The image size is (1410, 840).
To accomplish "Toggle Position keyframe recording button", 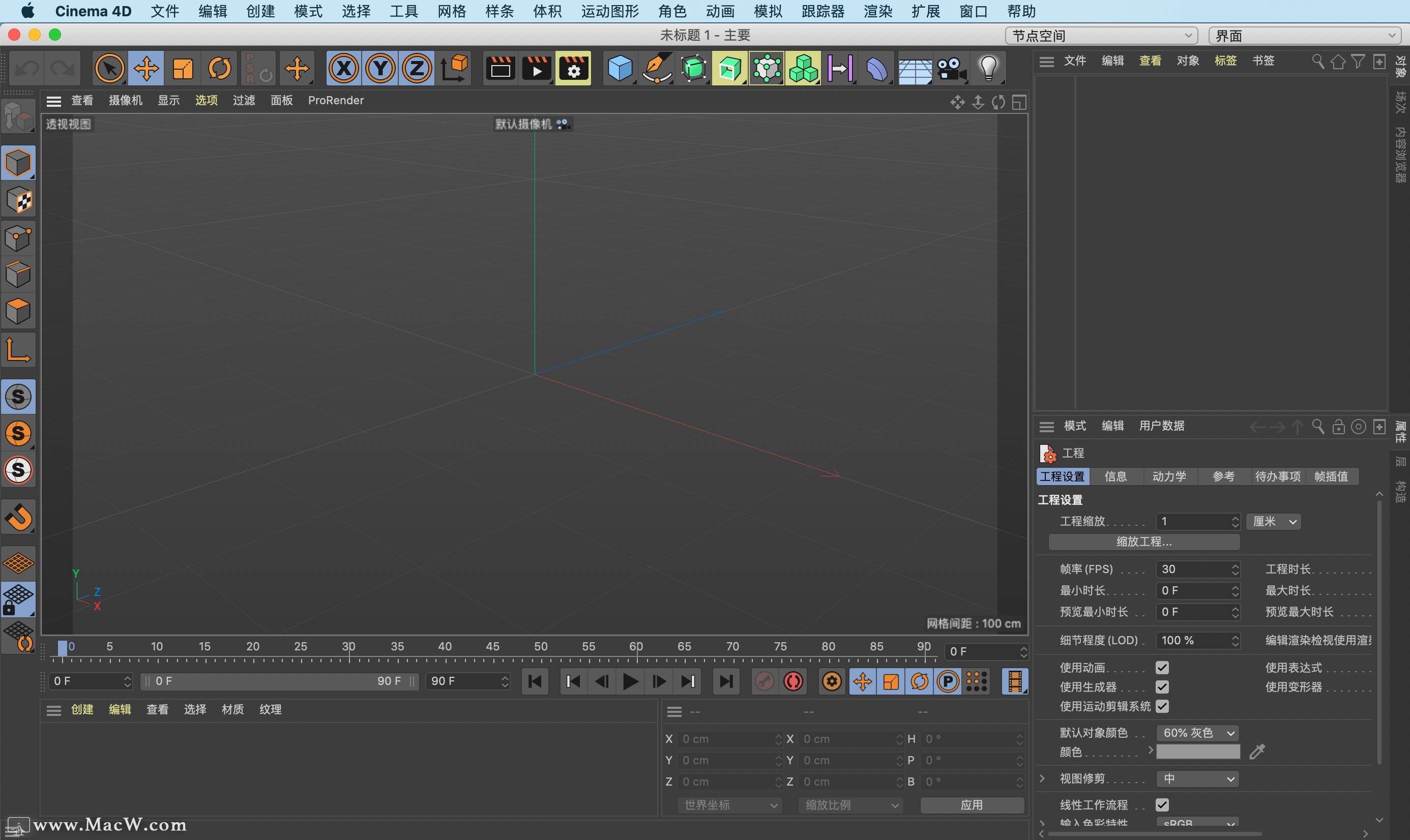I will (862, 681).
